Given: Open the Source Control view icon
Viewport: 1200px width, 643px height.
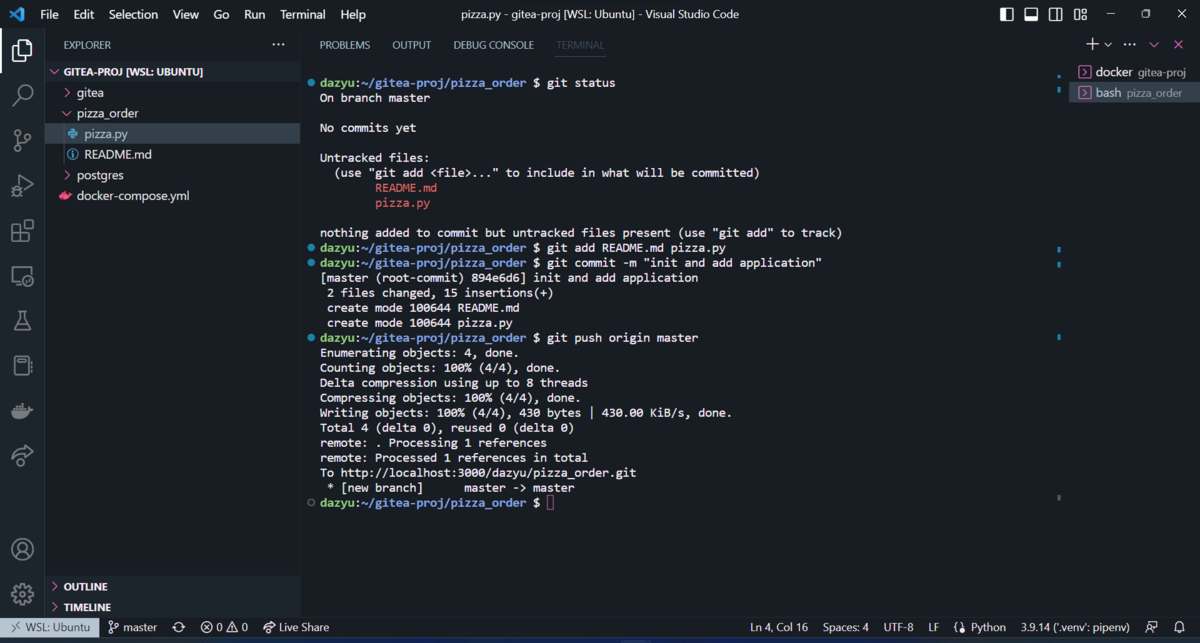Looking at the screenshot, I should pyautogui.click(x=22, y=140).
